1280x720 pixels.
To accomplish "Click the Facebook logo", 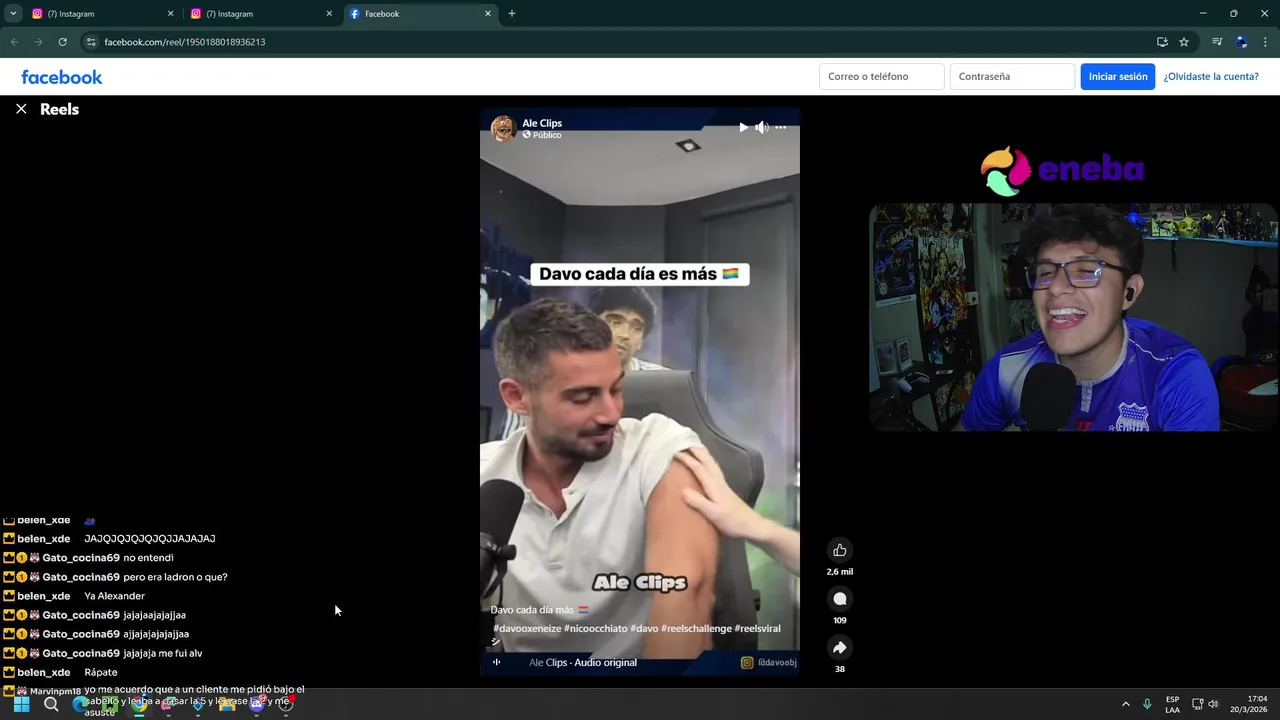I will 62,77.
